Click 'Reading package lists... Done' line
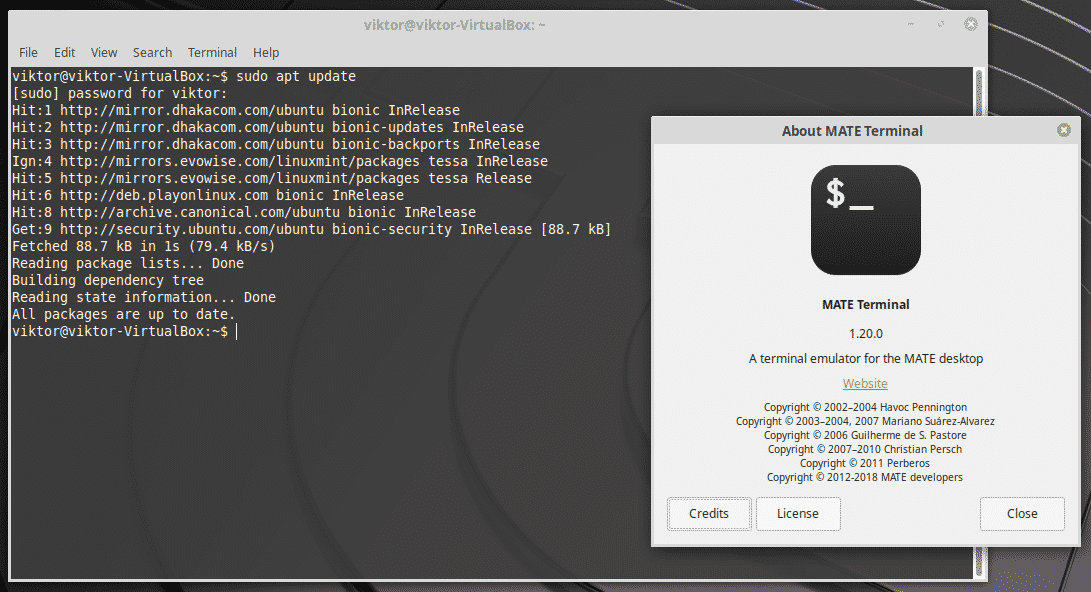Screen dimensions: 1091x592 pos(128,263)
